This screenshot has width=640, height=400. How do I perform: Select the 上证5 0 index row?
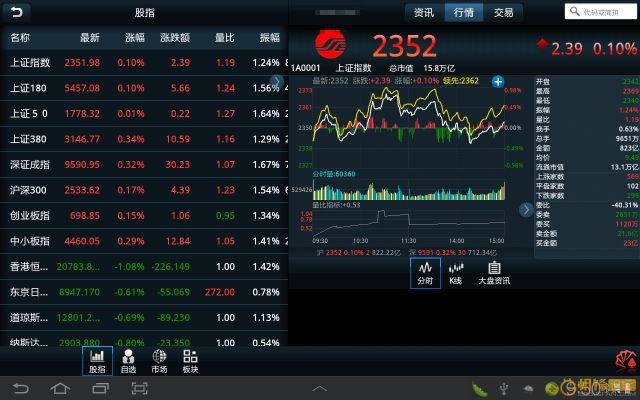pos(144,113)
